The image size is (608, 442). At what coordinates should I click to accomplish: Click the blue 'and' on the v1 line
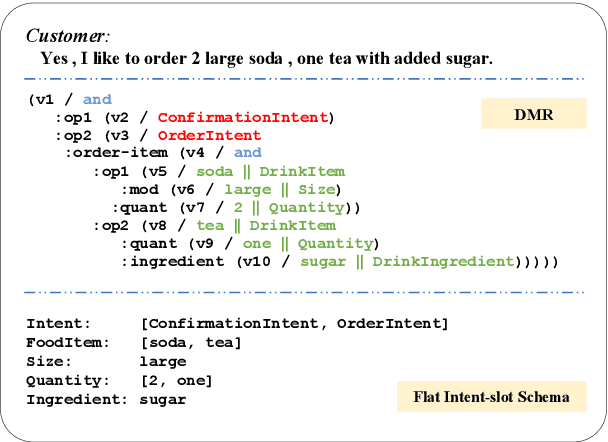point(97,99)
